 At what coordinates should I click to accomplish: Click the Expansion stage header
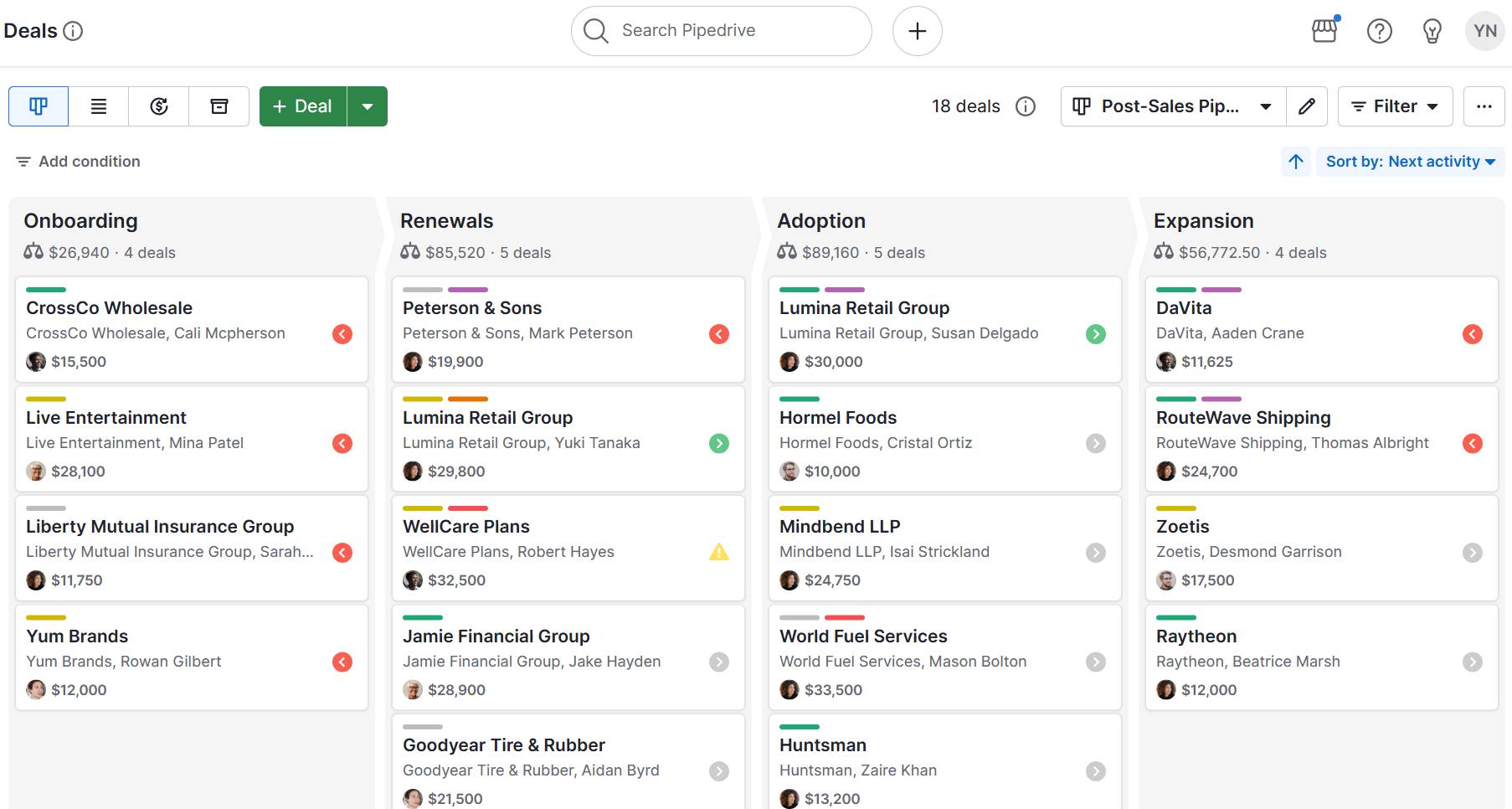[x=1204, y=221]
